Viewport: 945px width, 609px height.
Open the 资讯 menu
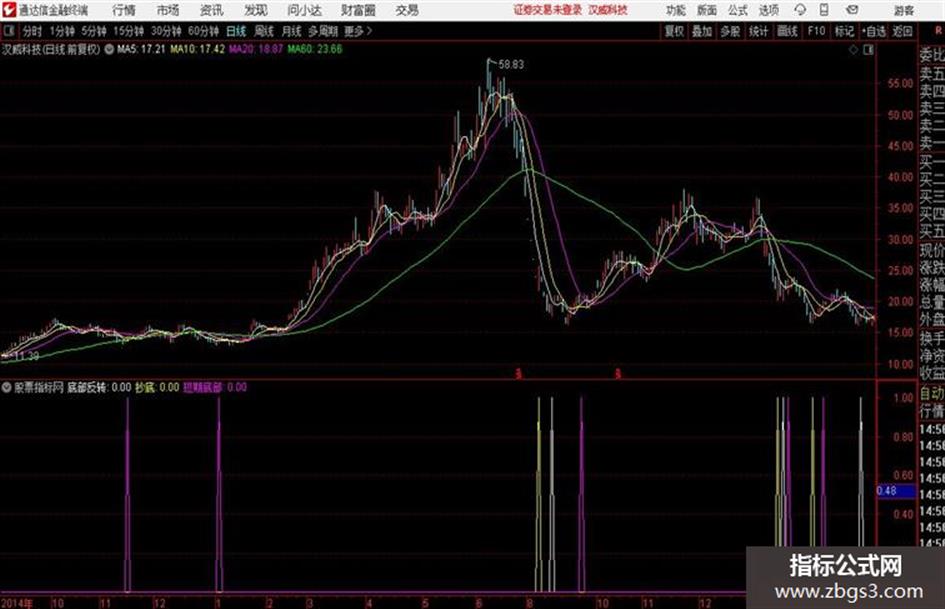point(212,10)
